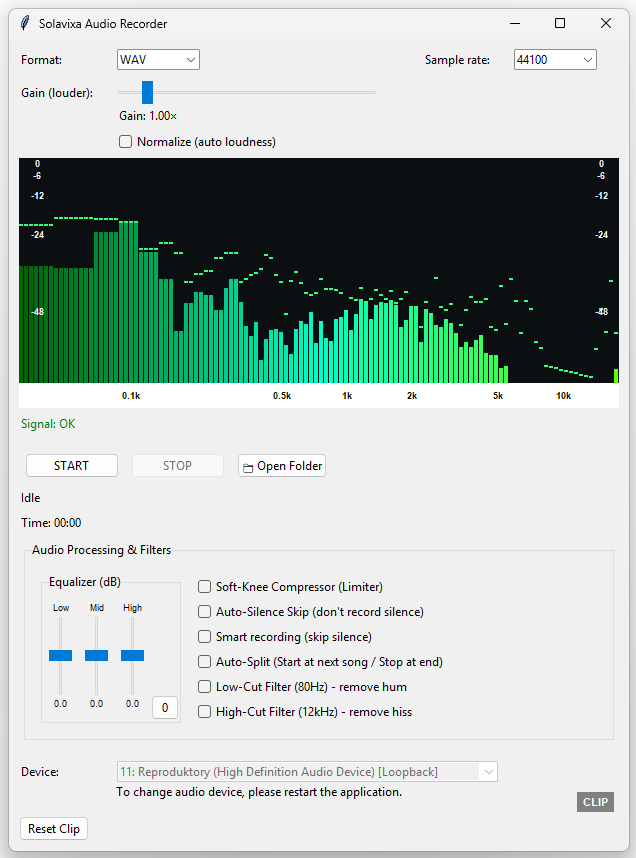Viewport: 636px width, 858px height.
Task: Click the 1k frequency axis label
Action: [347, 396]
